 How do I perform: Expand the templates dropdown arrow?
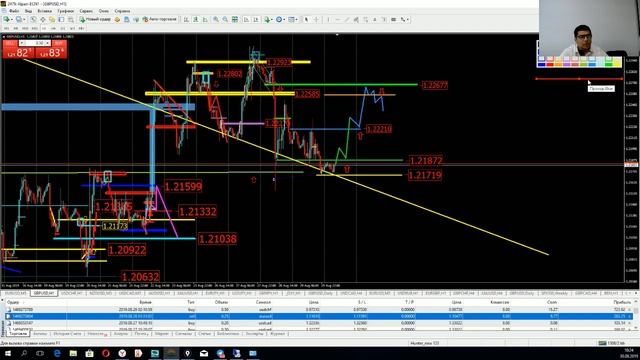pyautogui.click(x=297, y=19)
